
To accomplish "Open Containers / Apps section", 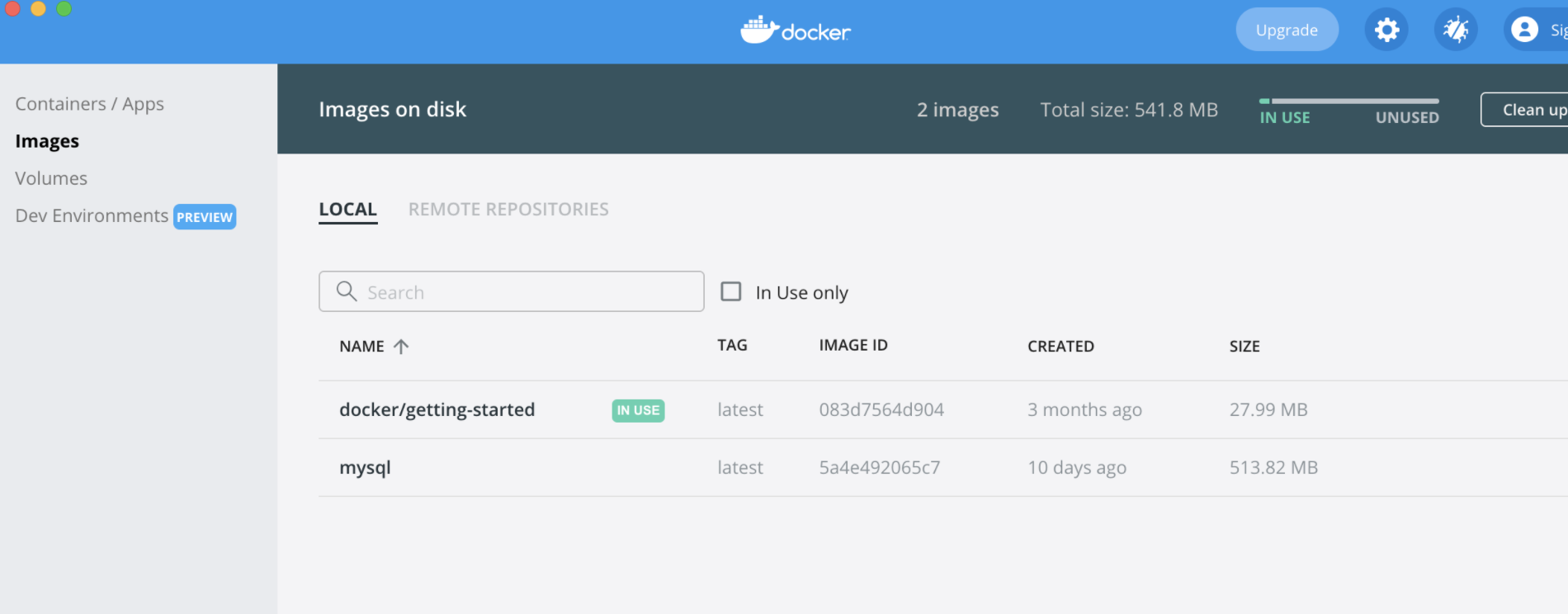I will (x=89, y=104).
